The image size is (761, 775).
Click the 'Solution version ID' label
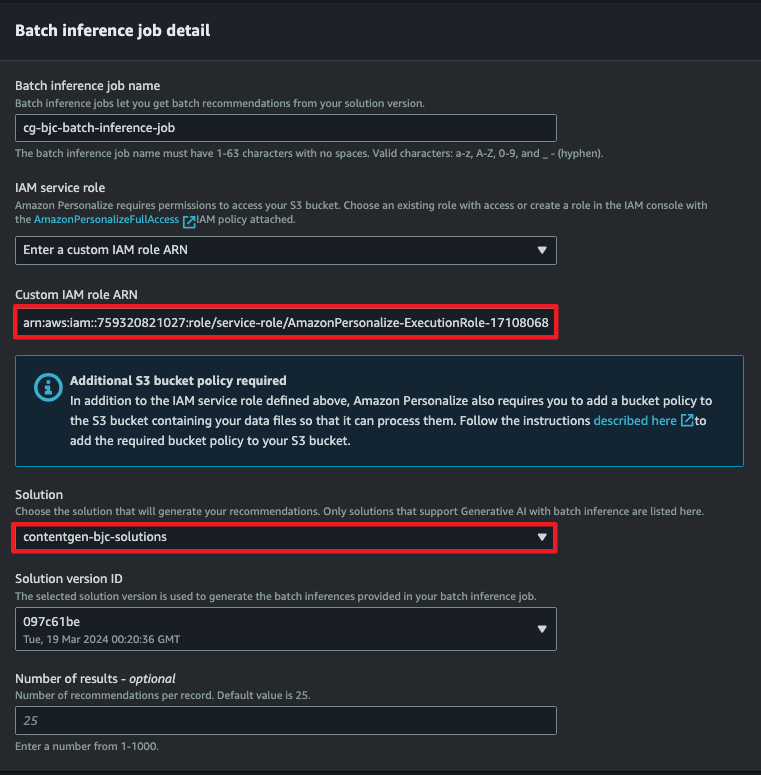[69, 579]
